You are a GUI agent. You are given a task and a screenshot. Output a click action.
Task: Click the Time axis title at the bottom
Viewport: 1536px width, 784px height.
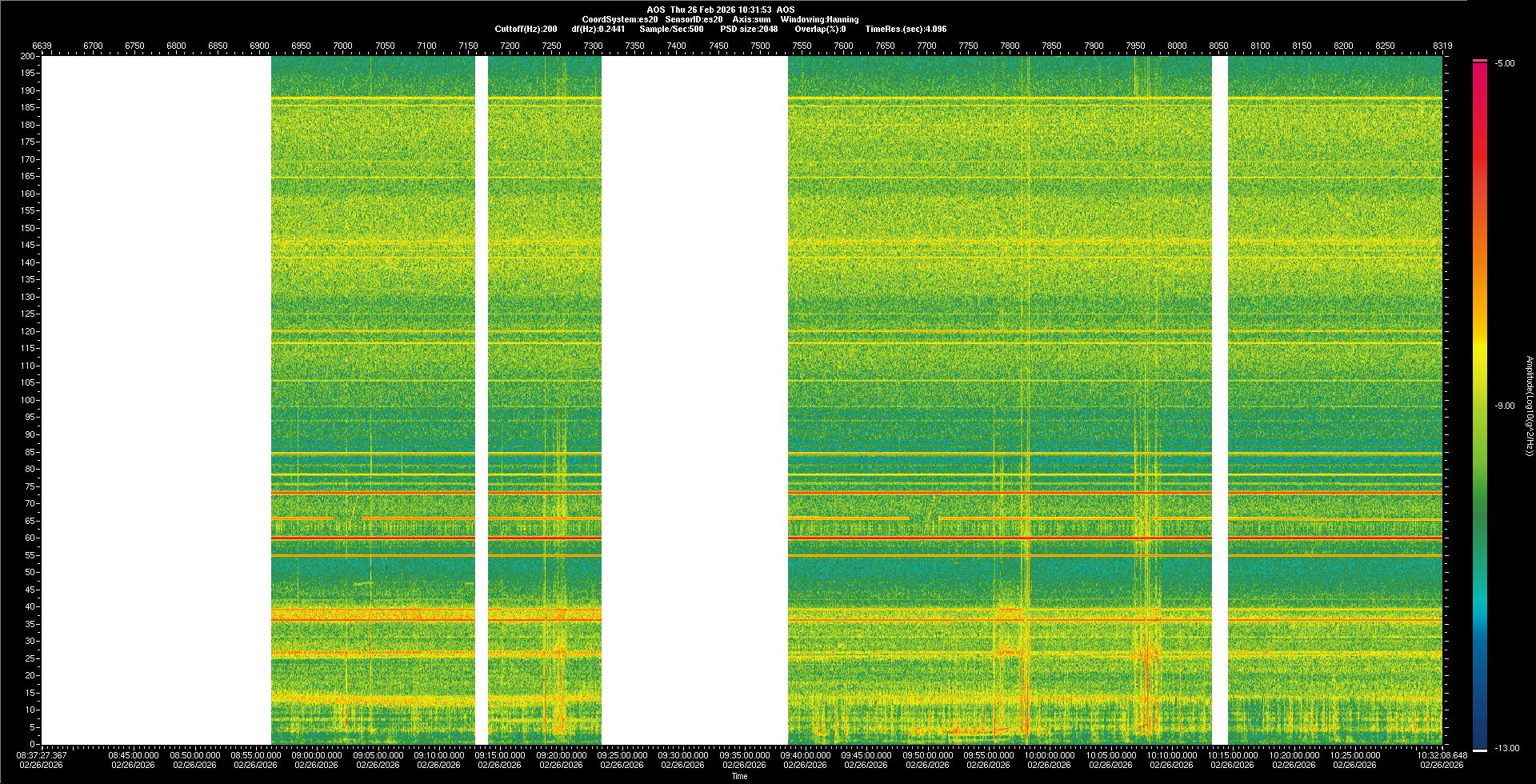pyautogui.click(x=739, y=776)
